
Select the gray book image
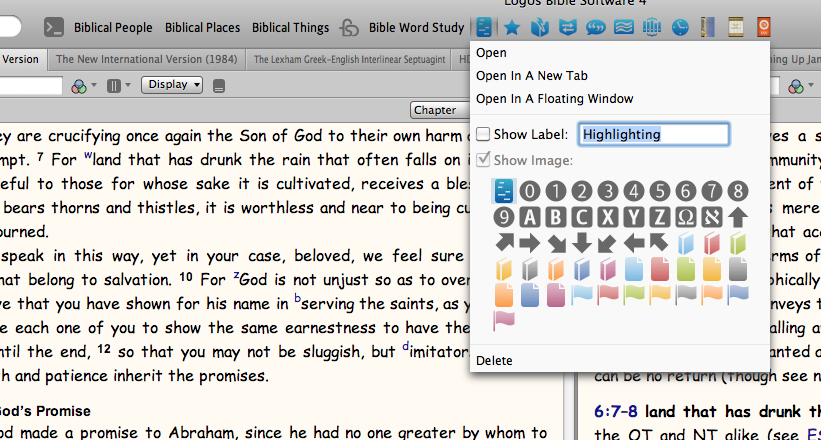[530, 269]
